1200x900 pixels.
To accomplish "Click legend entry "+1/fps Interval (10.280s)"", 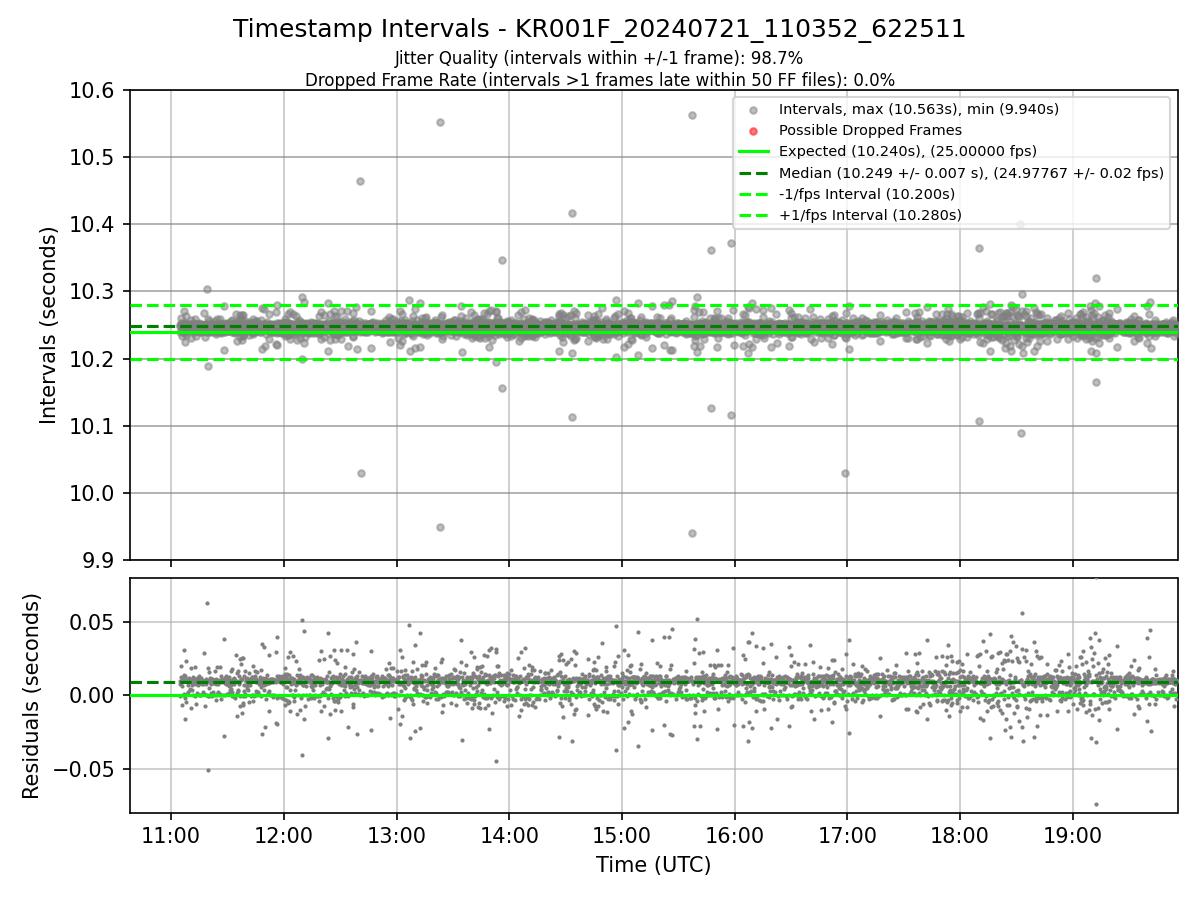I will click(870, 215).
